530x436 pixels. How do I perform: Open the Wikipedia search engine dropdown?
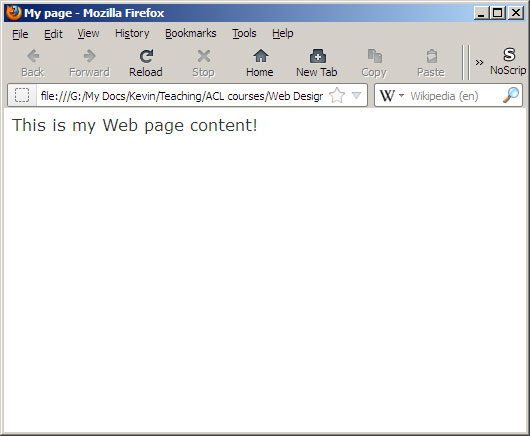tap(392, 95)
